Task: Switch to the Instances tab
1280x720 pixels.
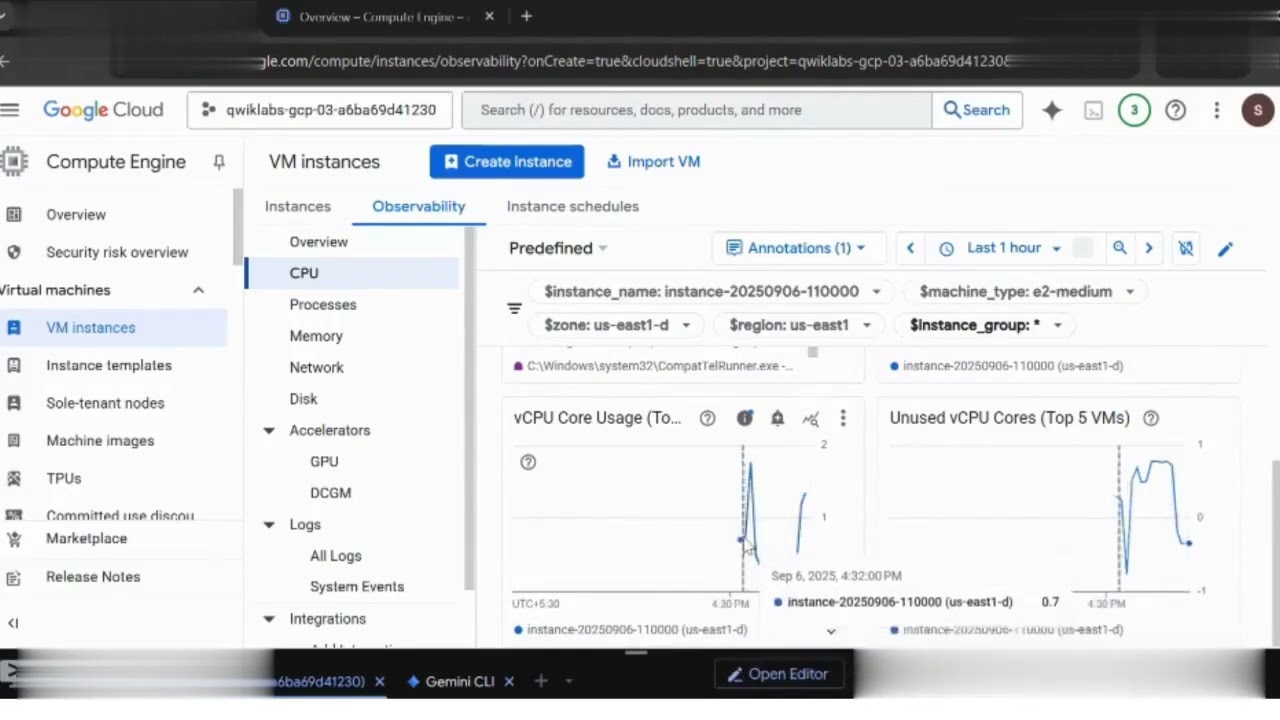Action: coord(298,206)
